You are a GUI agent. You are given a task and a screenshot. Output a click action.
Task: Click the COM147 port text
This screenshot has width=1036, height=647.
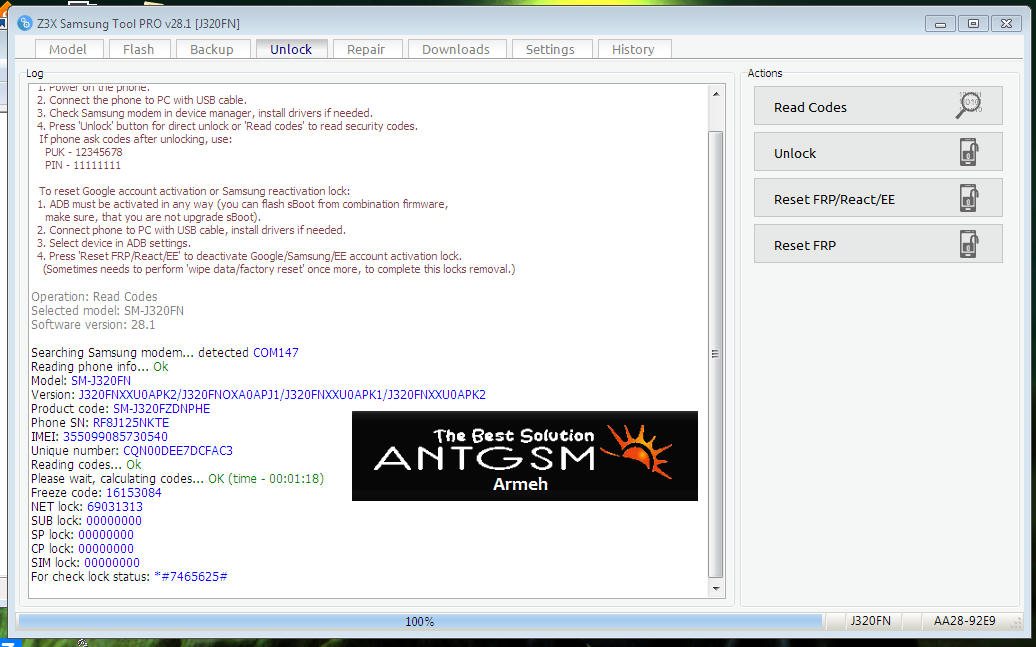(276, 353)
